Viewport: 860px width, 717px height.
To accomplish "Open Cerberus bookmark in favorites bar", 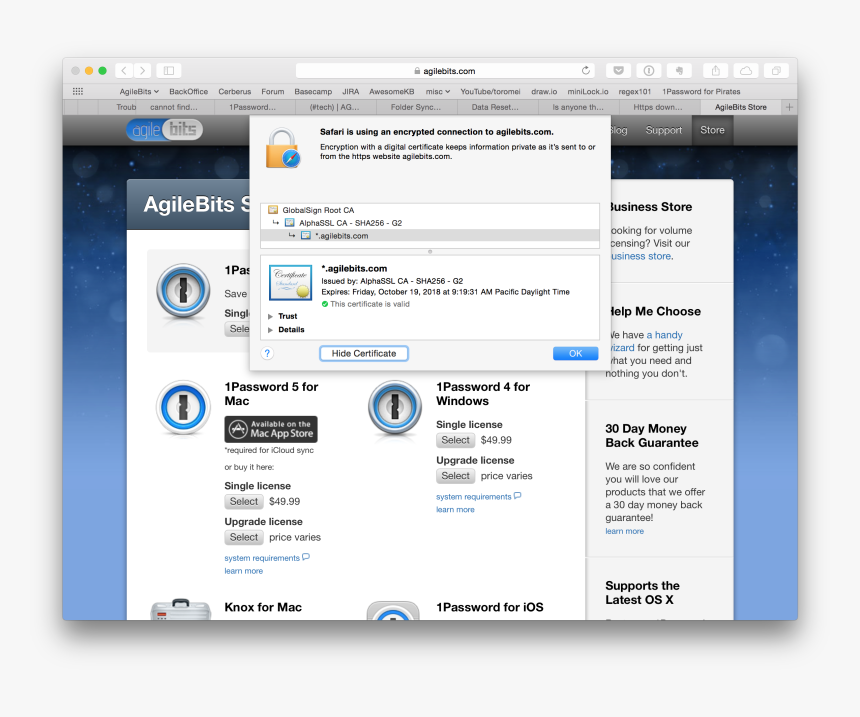I will pyautogui.click(x=235, y=92).
